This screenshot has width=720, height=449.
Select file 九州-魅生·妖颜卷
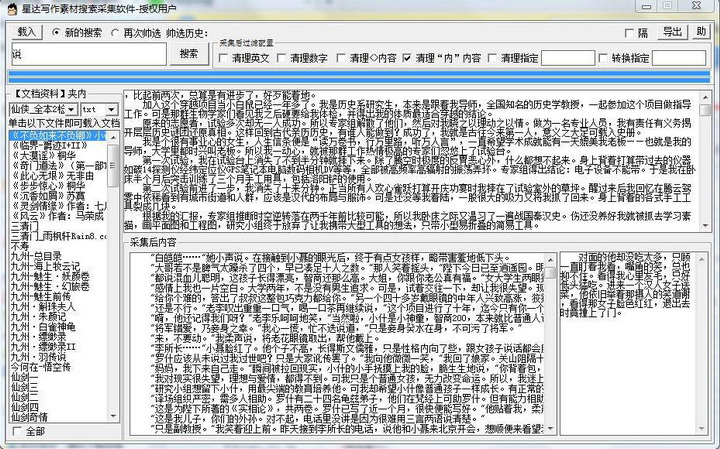[x=58, y=276]
